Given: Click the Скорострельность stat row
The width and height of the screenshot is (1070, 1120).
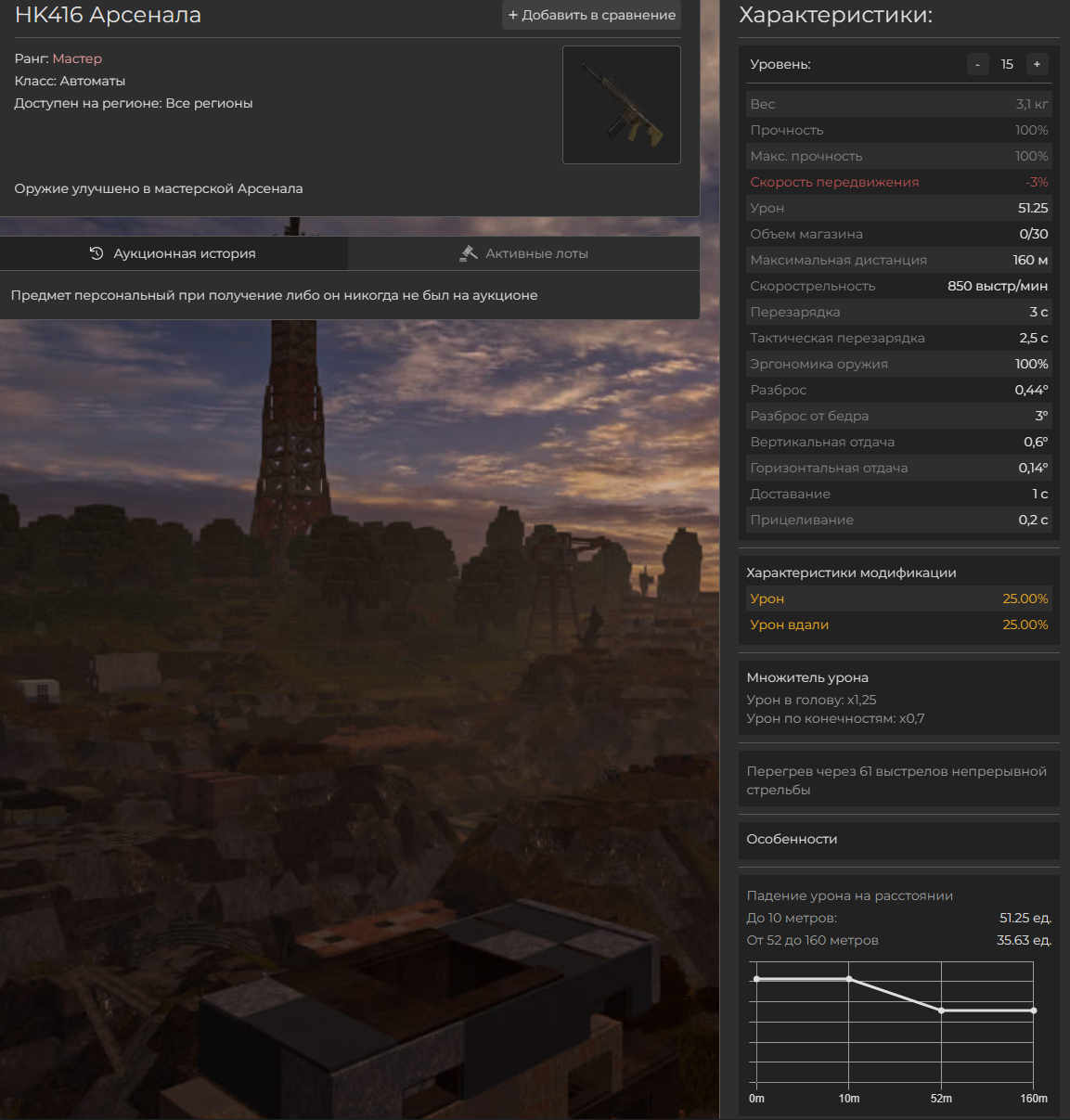Looking at the screenshot, I should click(898, 286).
